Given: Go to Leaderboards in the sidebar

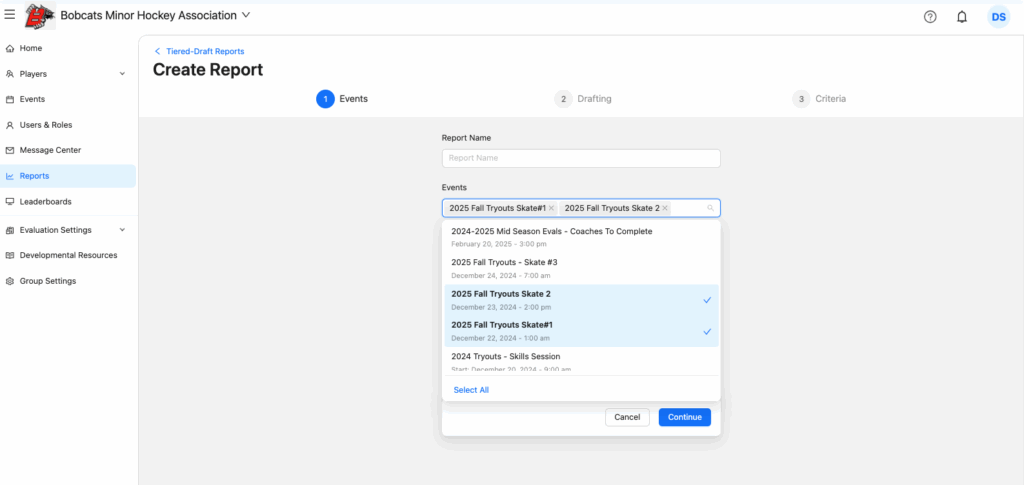Looking at the screenshot, I should 46,201.
